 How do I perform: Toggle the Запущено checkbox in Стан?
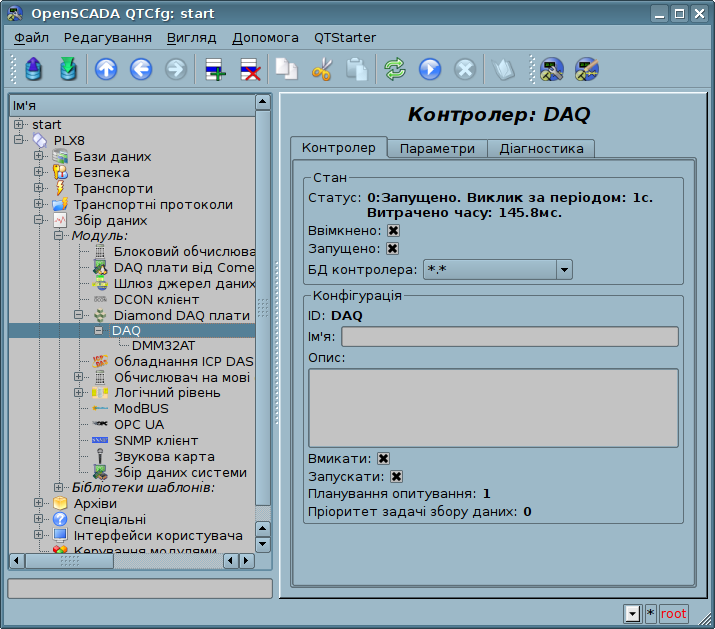(393, 249)
